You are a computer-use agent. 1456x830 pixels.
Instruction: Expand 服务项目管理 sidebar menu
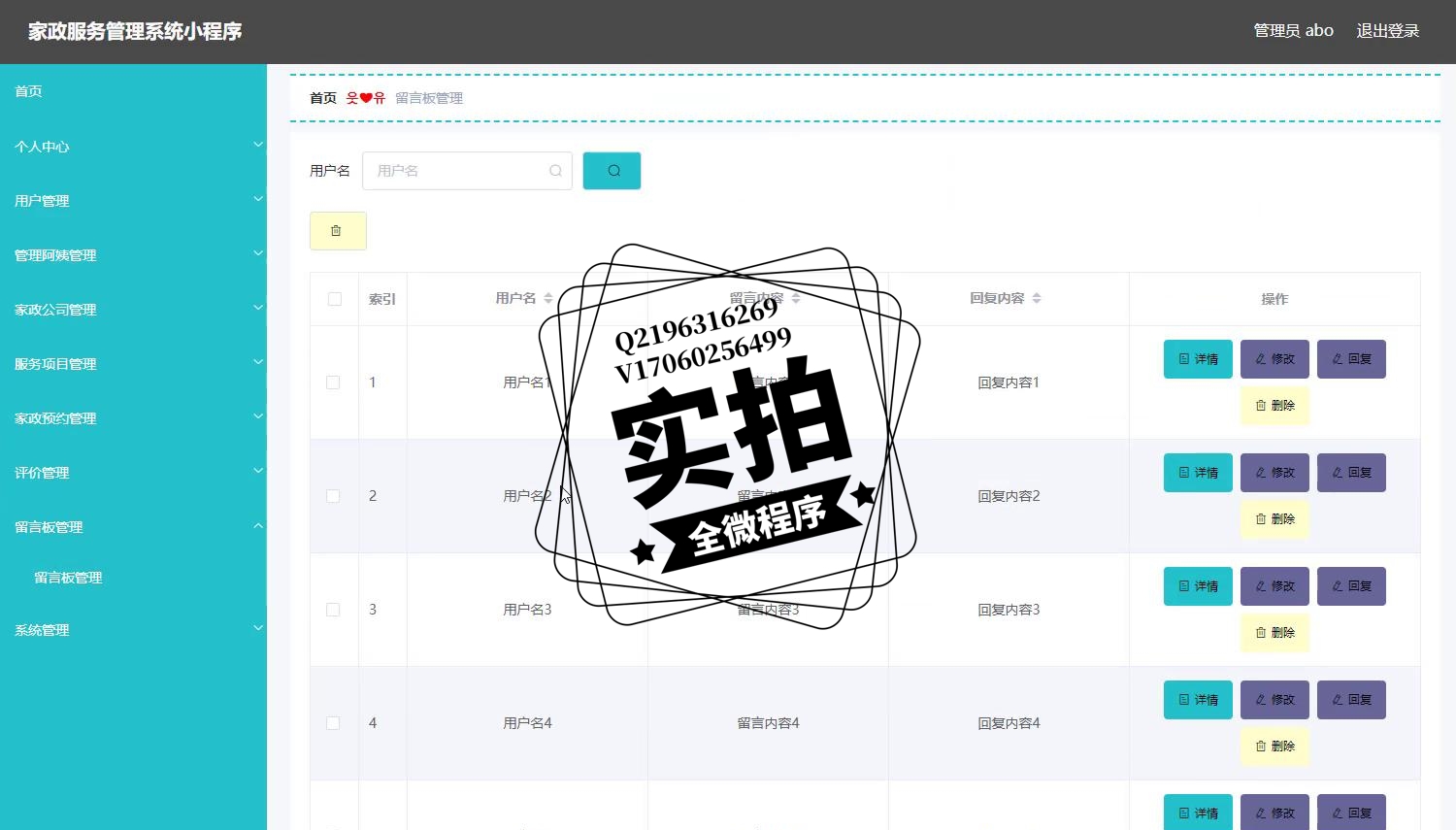click(x=133, y=364)
